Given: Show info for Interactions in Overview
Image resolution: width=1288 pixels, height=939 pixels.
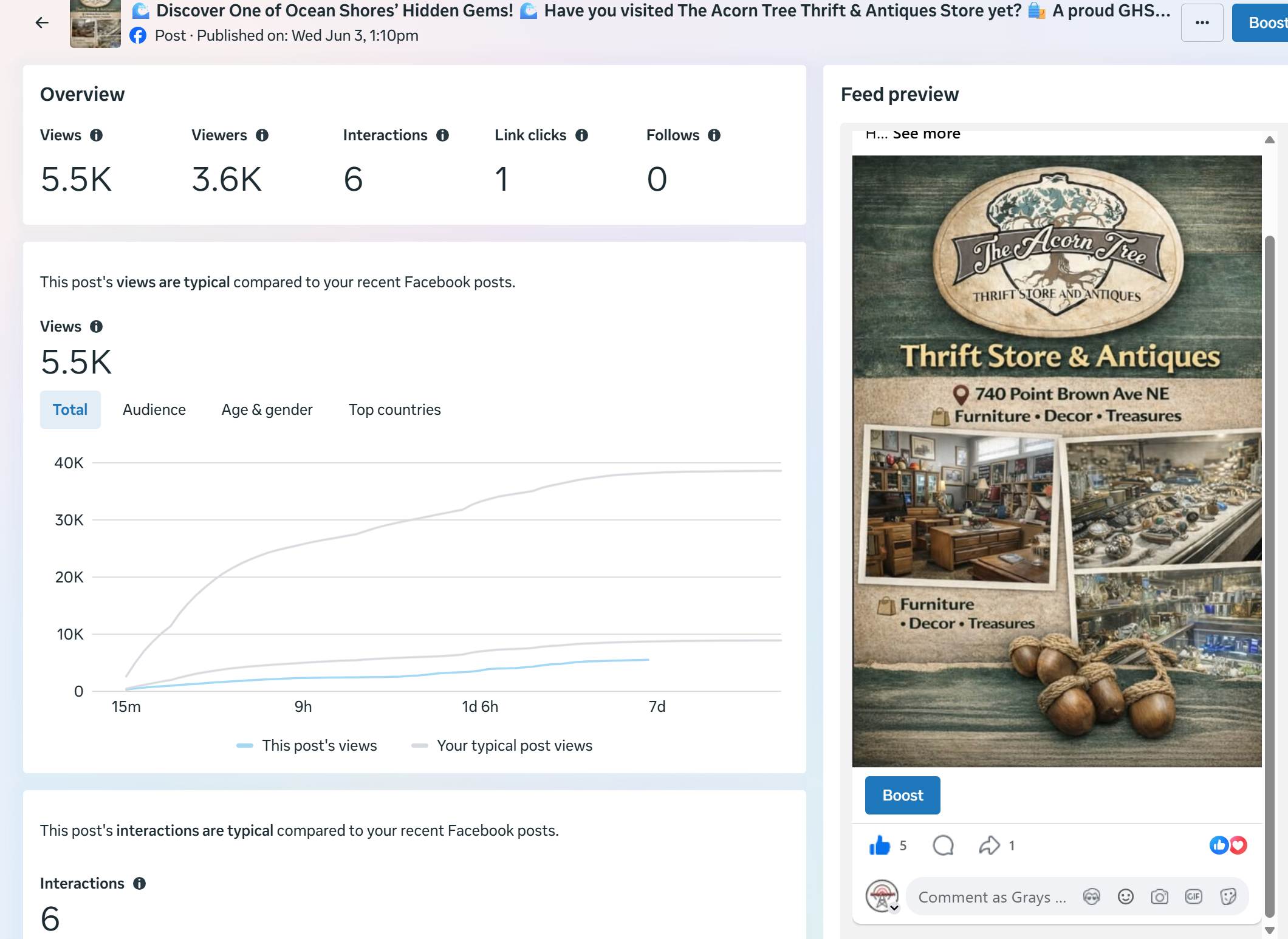Looking at the screenshot, I should click(443, 135).
